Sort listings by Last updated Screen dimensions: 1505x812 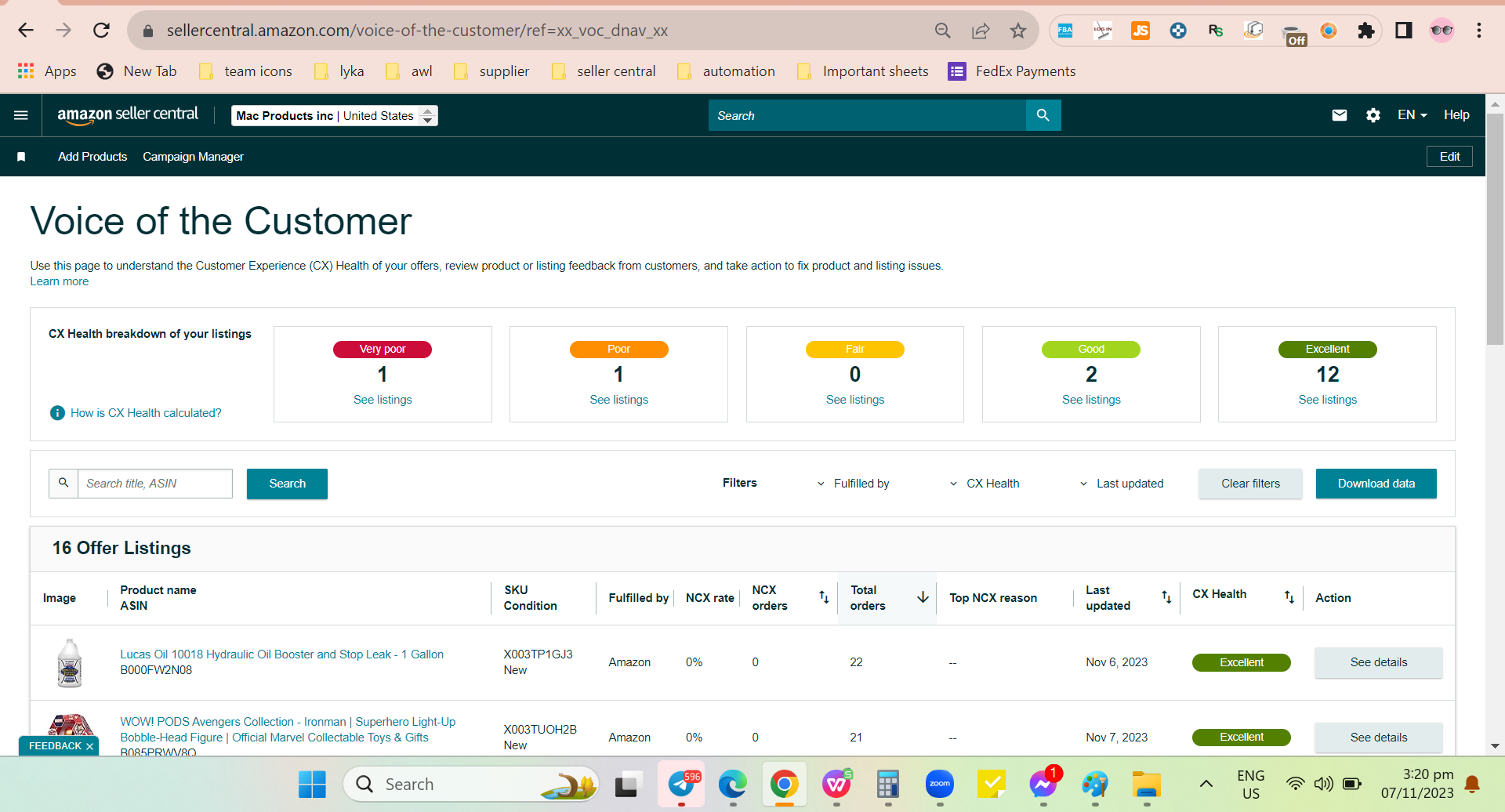tap(1166, 597)
